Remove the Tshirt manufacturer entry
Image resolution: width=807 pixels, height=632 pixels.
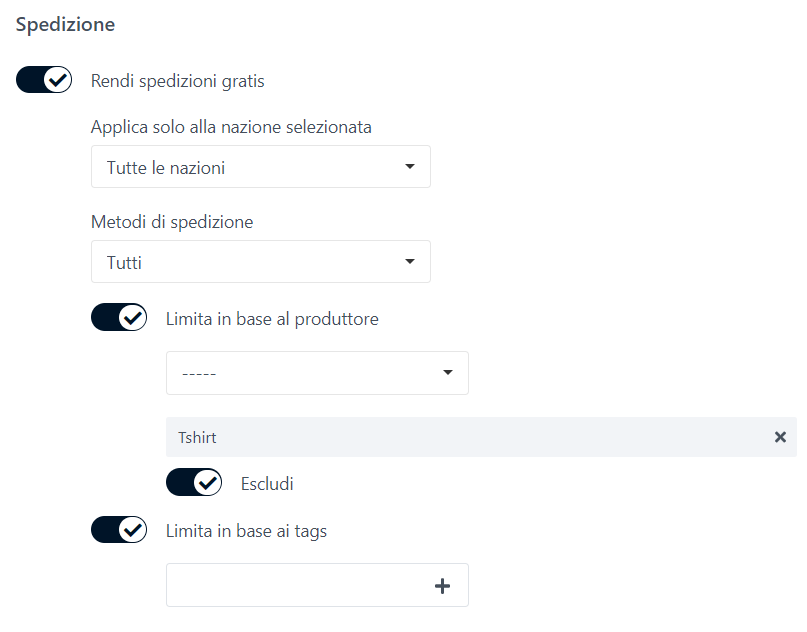[780, 437]
